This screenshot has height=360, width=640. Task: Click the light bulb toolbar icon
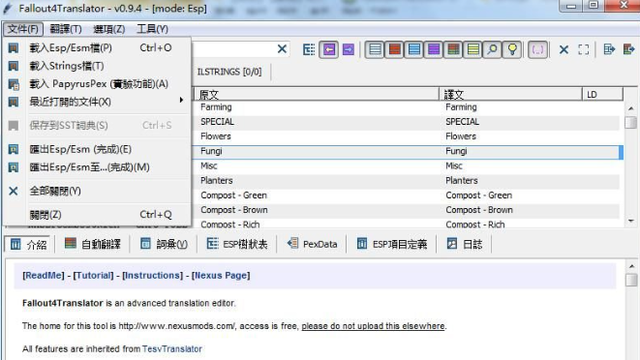512,50
